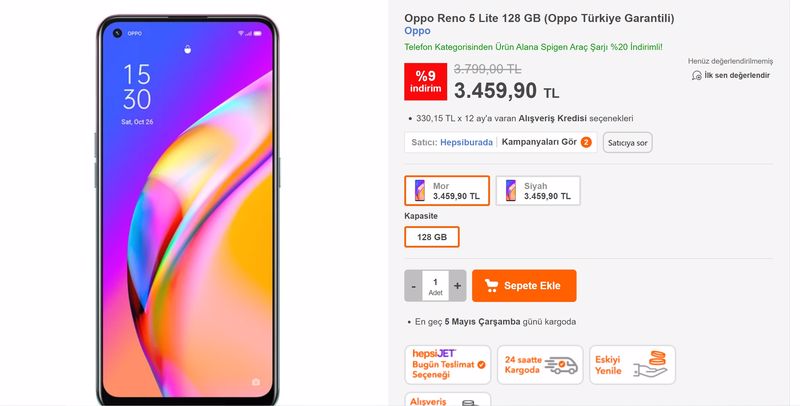Open the Hepsiburada seller link
Viewport: 800px width, 406px height.
click(466, 142)
